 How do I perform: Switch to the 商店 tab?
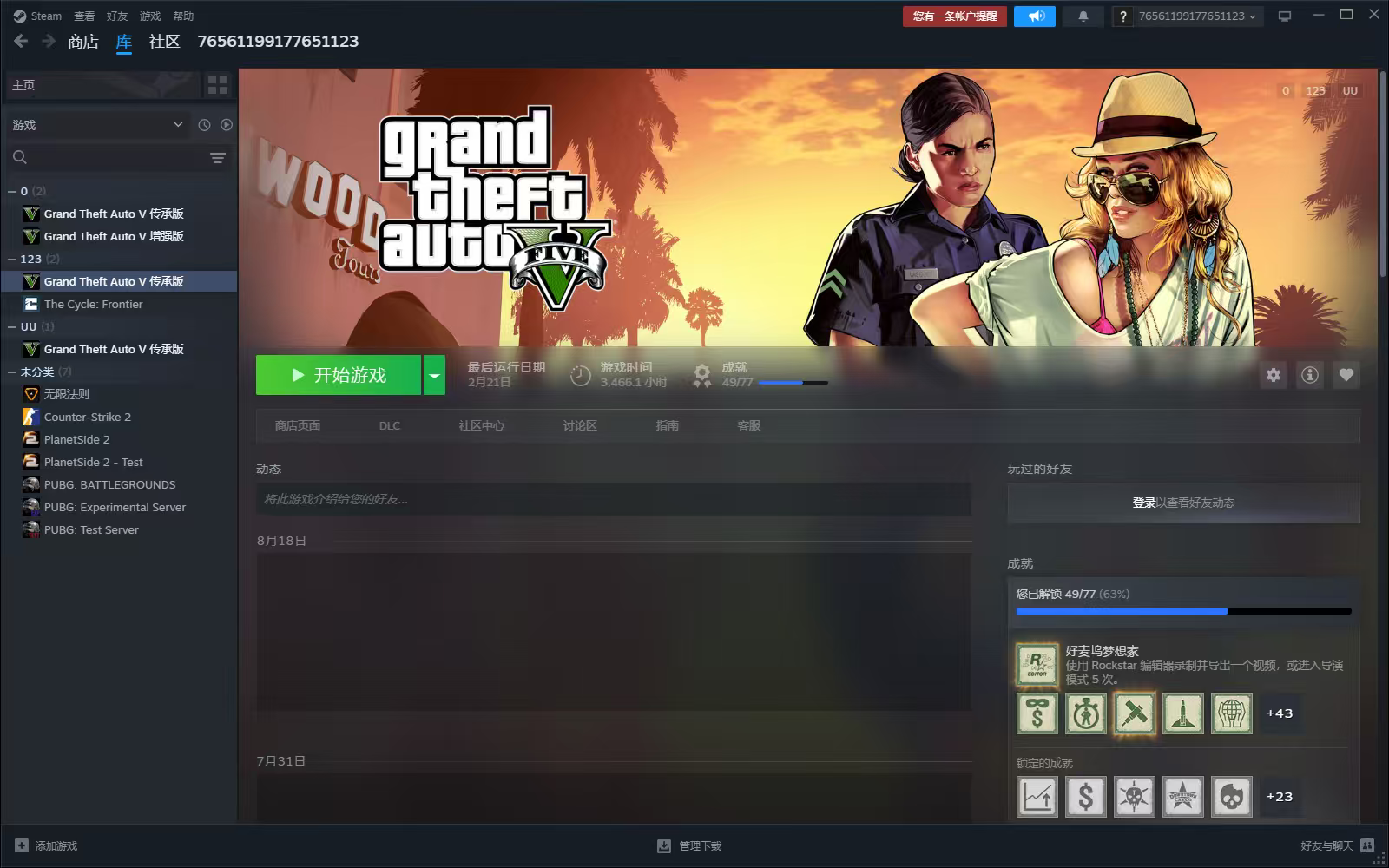[83, 41]
